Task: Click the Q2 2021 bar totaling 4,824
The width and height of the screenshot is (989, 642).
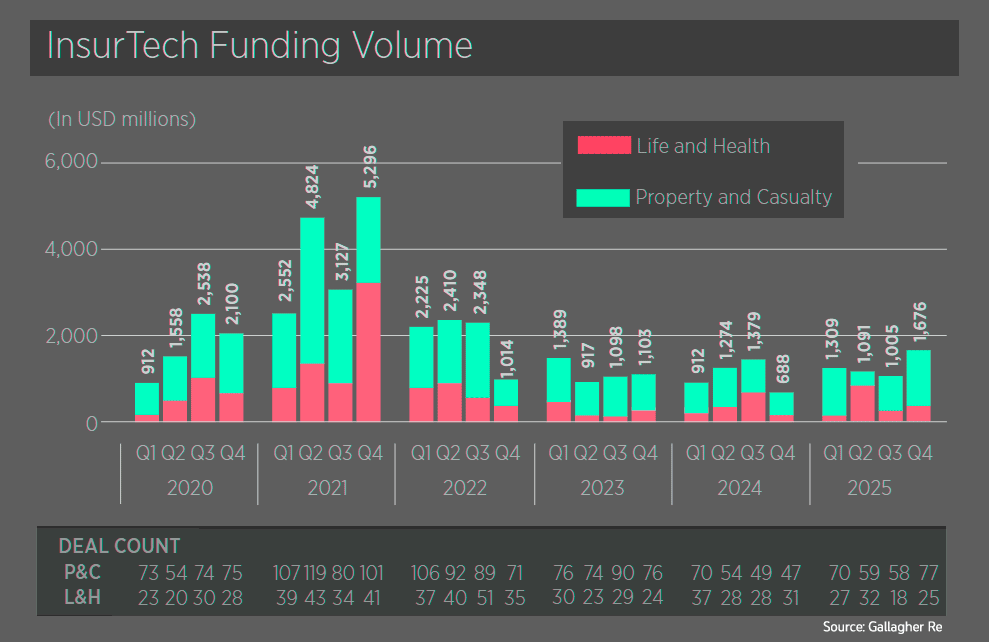Action: tap(312, 320)
